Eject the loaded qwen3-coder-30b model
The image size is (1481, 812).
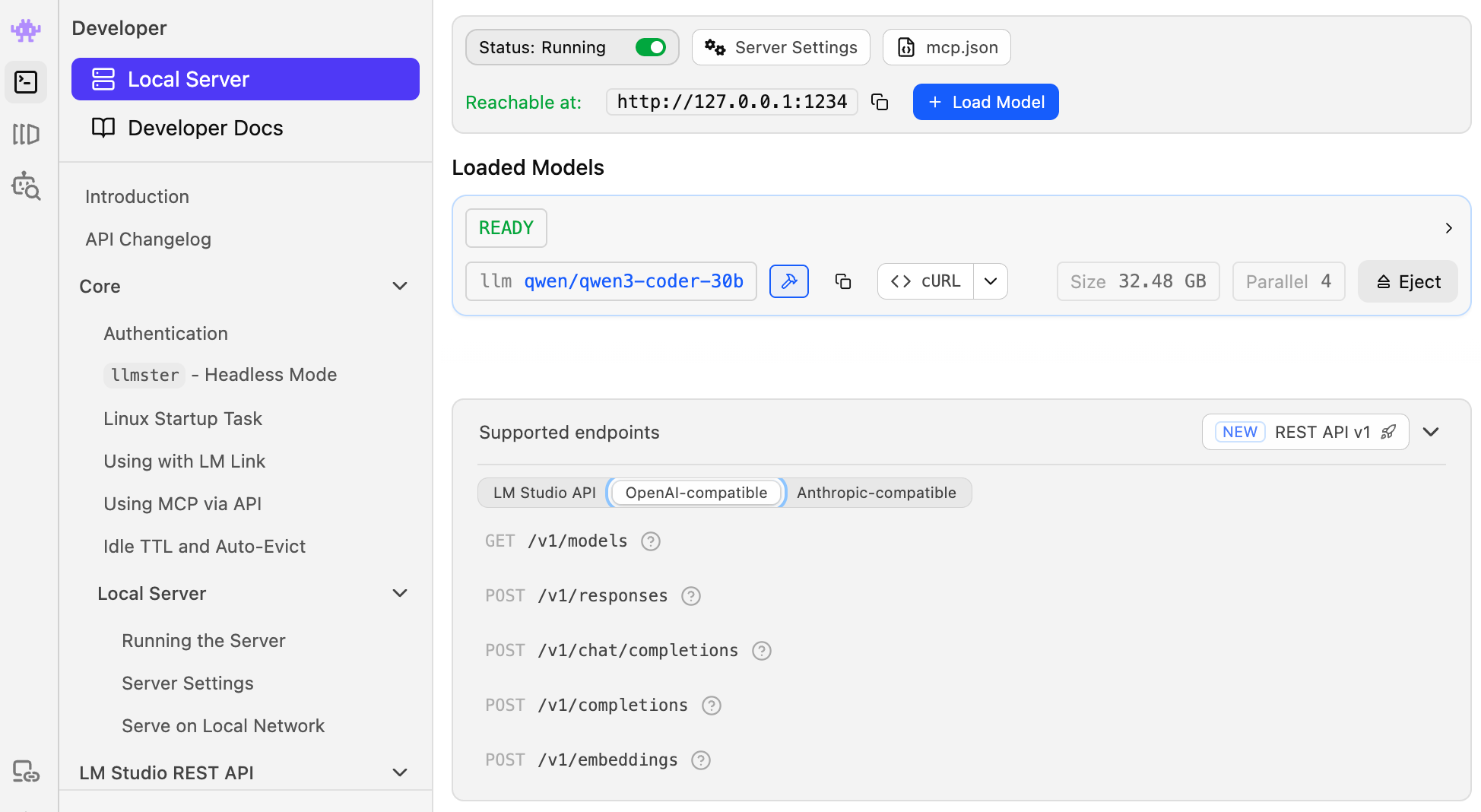tap(1408, 281)
